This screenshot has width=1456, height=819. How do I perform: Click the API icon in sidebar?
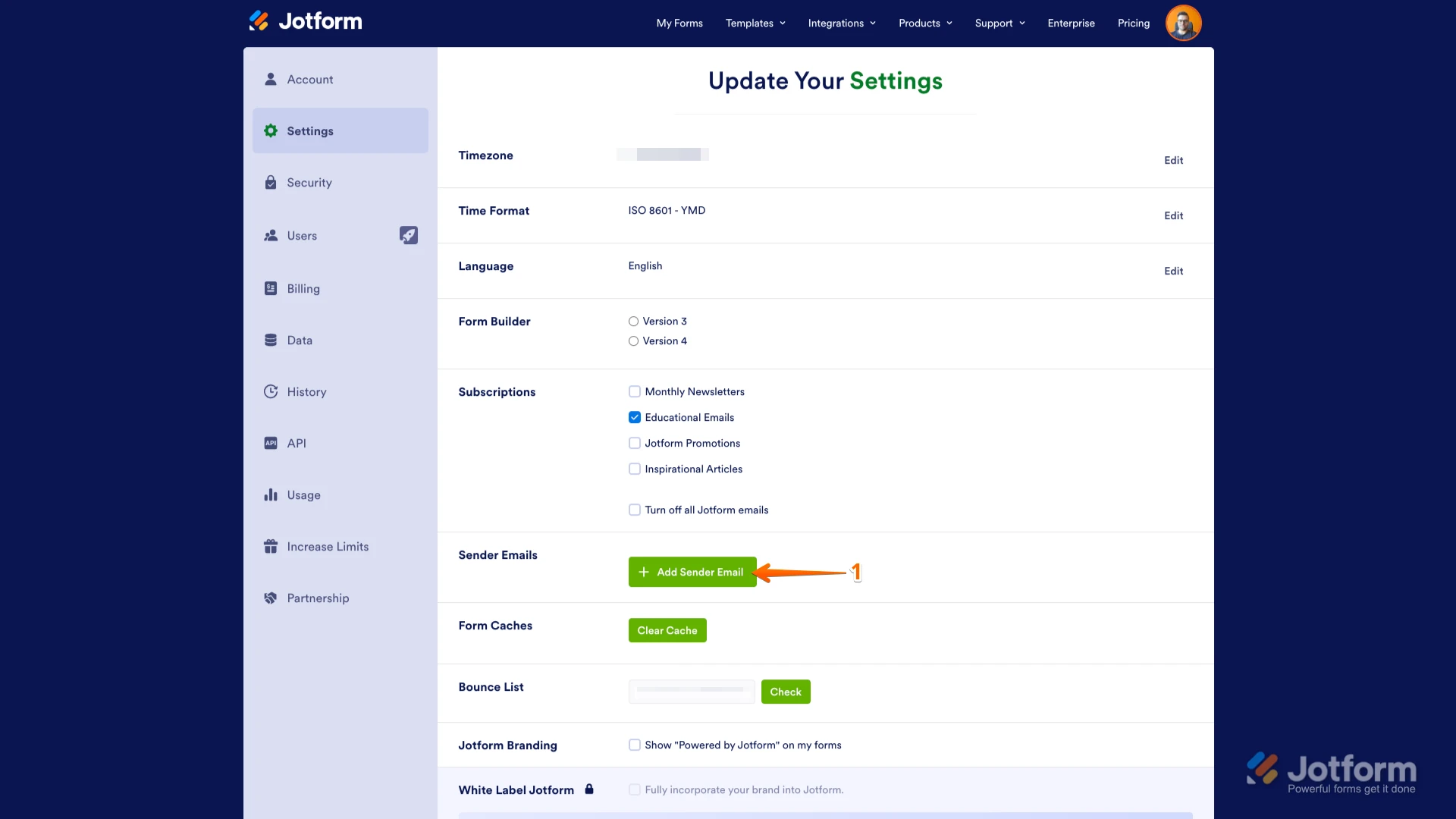[271, 443]
